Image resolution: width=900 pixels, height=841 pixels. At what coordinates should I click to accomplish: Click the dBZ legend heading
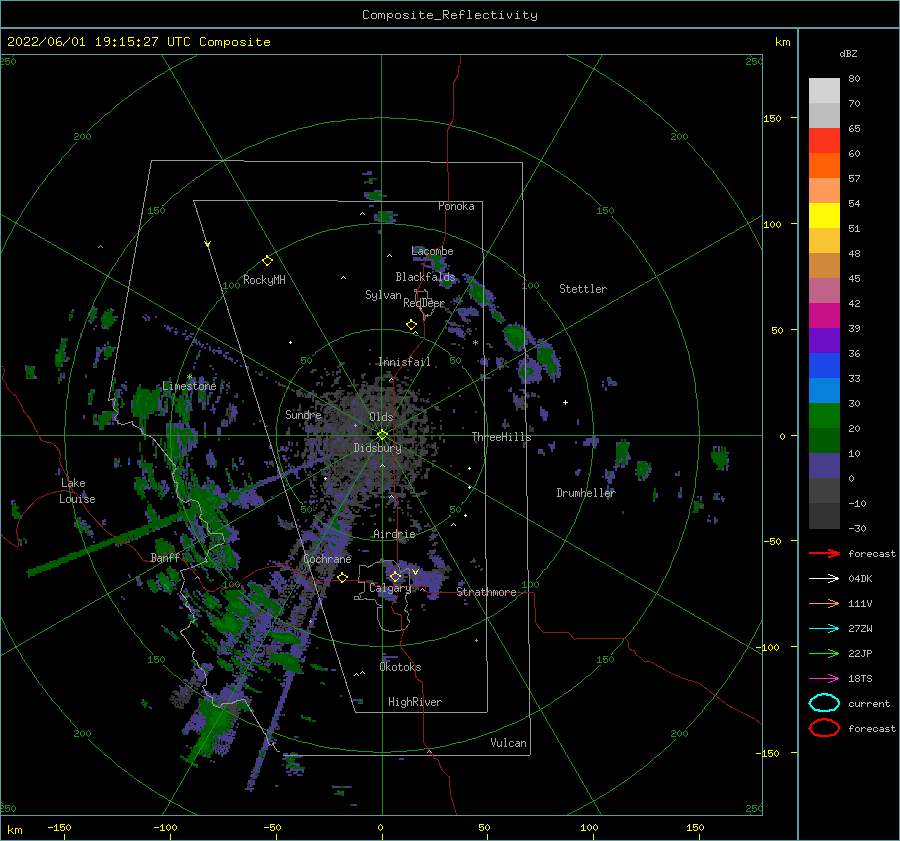(x=848, y=53)
